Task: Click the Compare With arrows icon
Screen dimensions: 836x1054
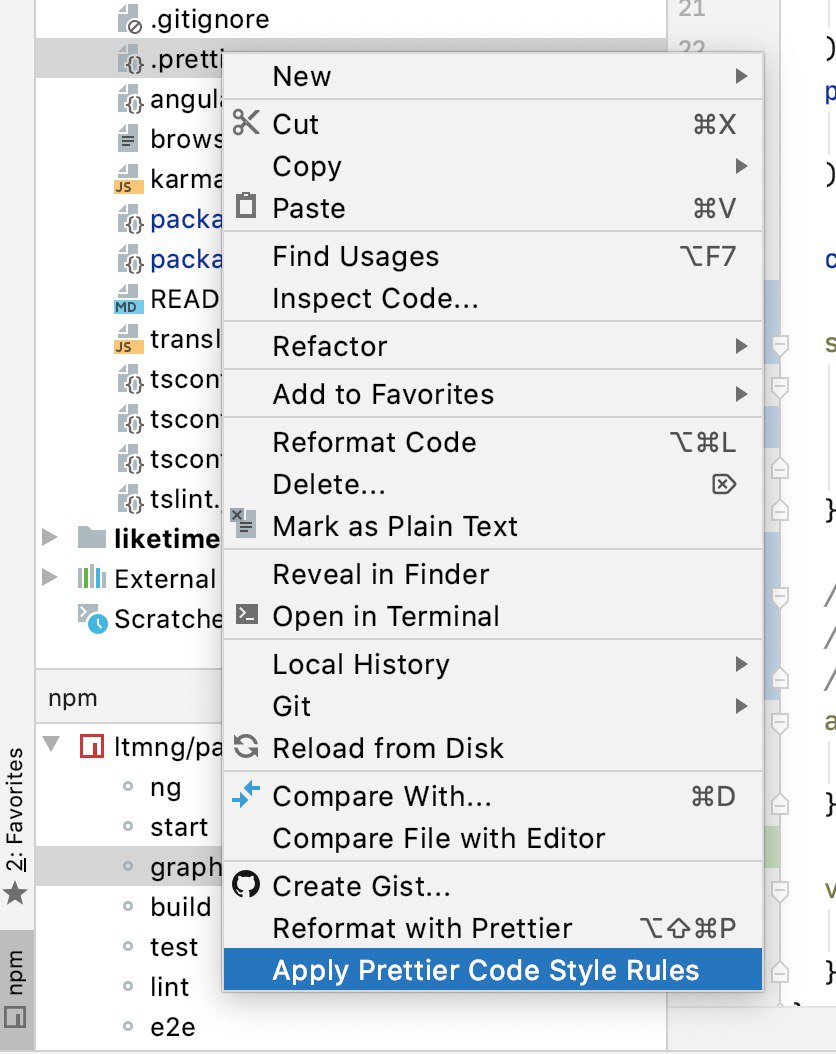Action: point(246,794)
